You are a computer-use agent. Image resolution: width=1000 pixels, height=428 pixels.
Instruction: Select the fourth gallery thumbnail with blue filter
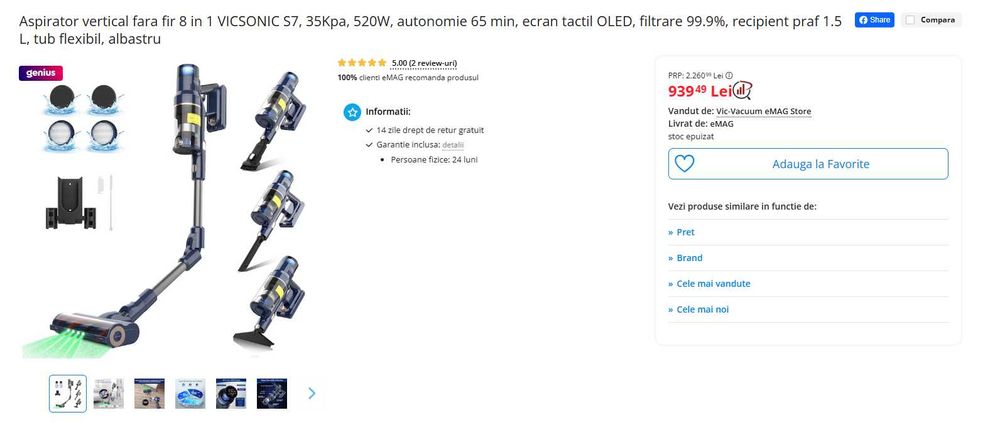tap(190, 393)
